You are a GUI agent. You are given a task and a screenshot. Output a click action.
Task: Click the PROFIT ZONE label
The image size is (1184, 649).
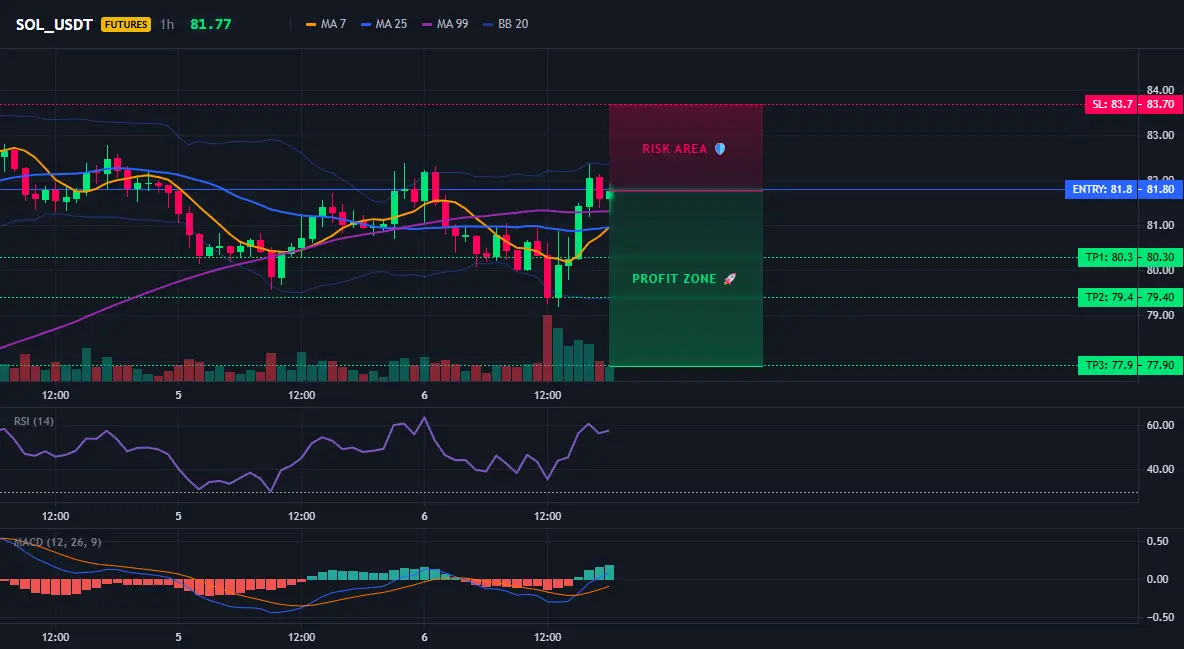(674, 279)
